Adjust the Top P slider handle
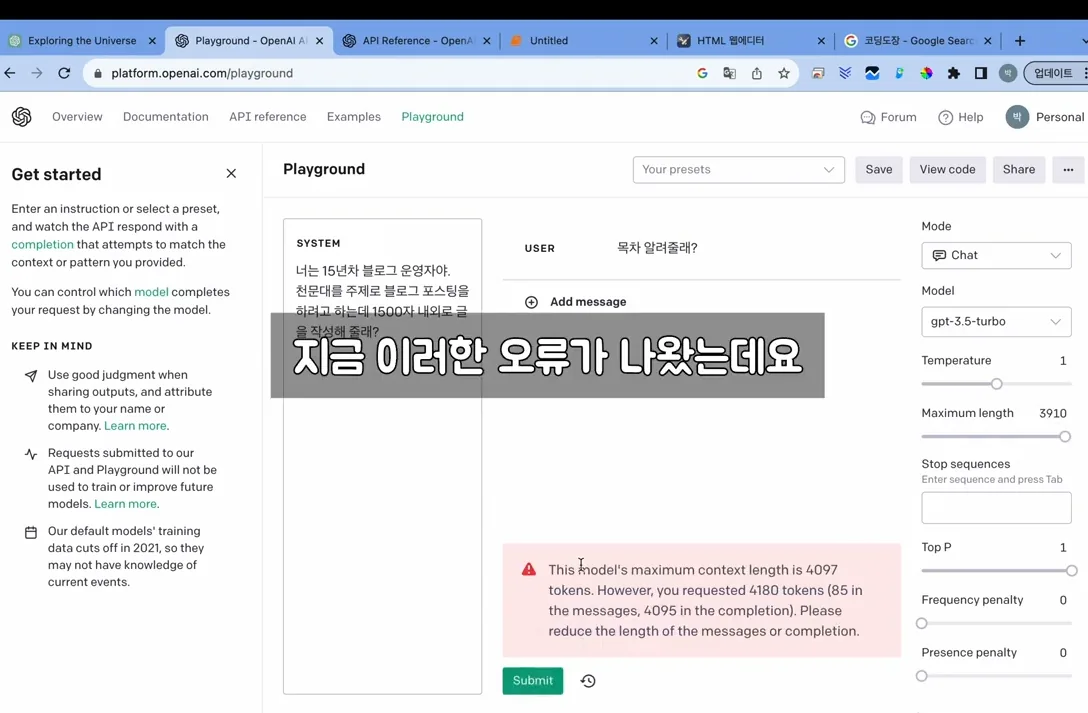1088x713 pixels. click(x=1071, y=570)
